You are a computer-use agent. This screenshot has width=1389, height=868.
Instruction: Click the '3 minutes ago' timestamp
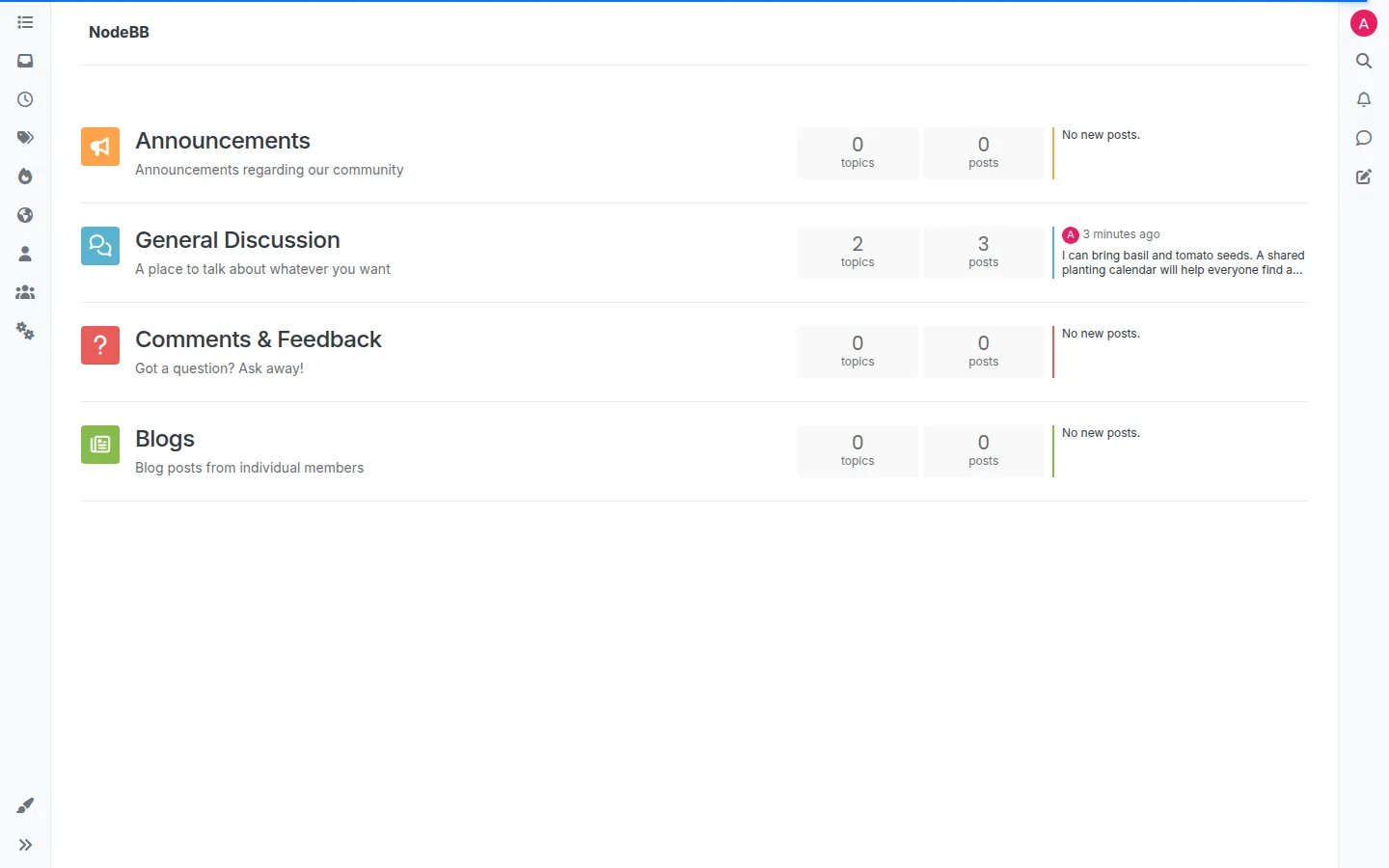click(1121, 234)
